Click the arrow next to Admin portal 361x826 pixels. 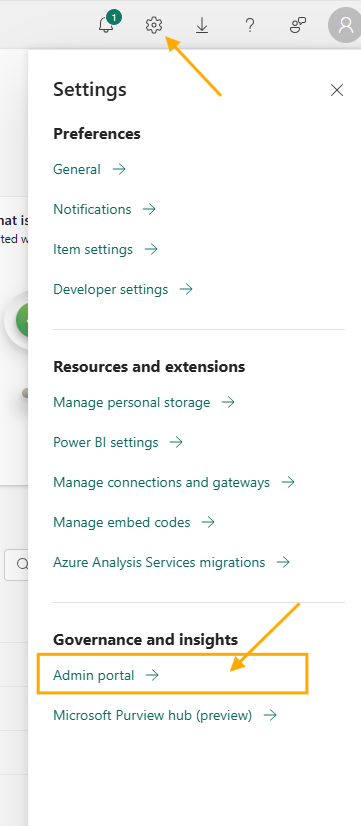(152, 675)
